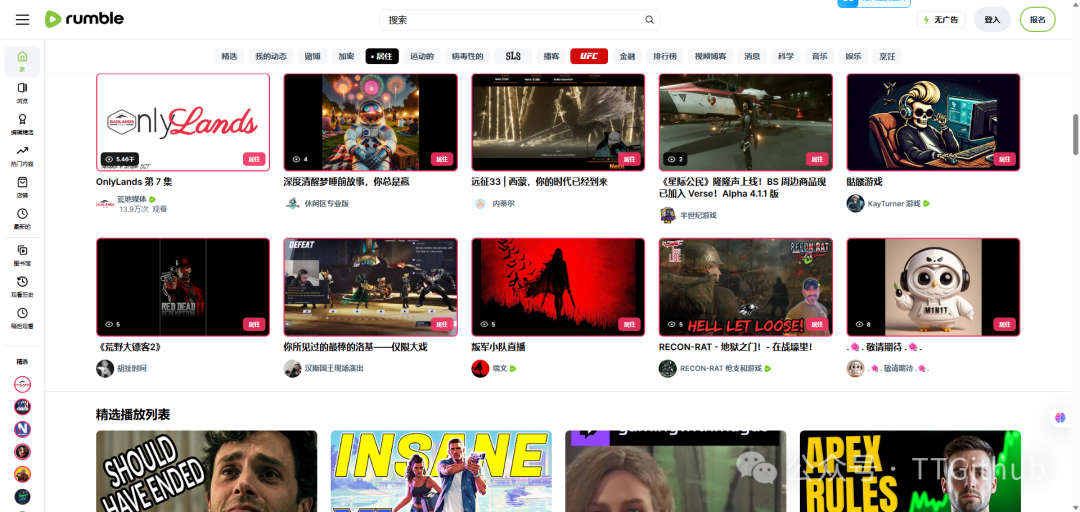Screen dimensions: 1080x512
Task: Click the magnifier search icon
Action: point(650,20)
